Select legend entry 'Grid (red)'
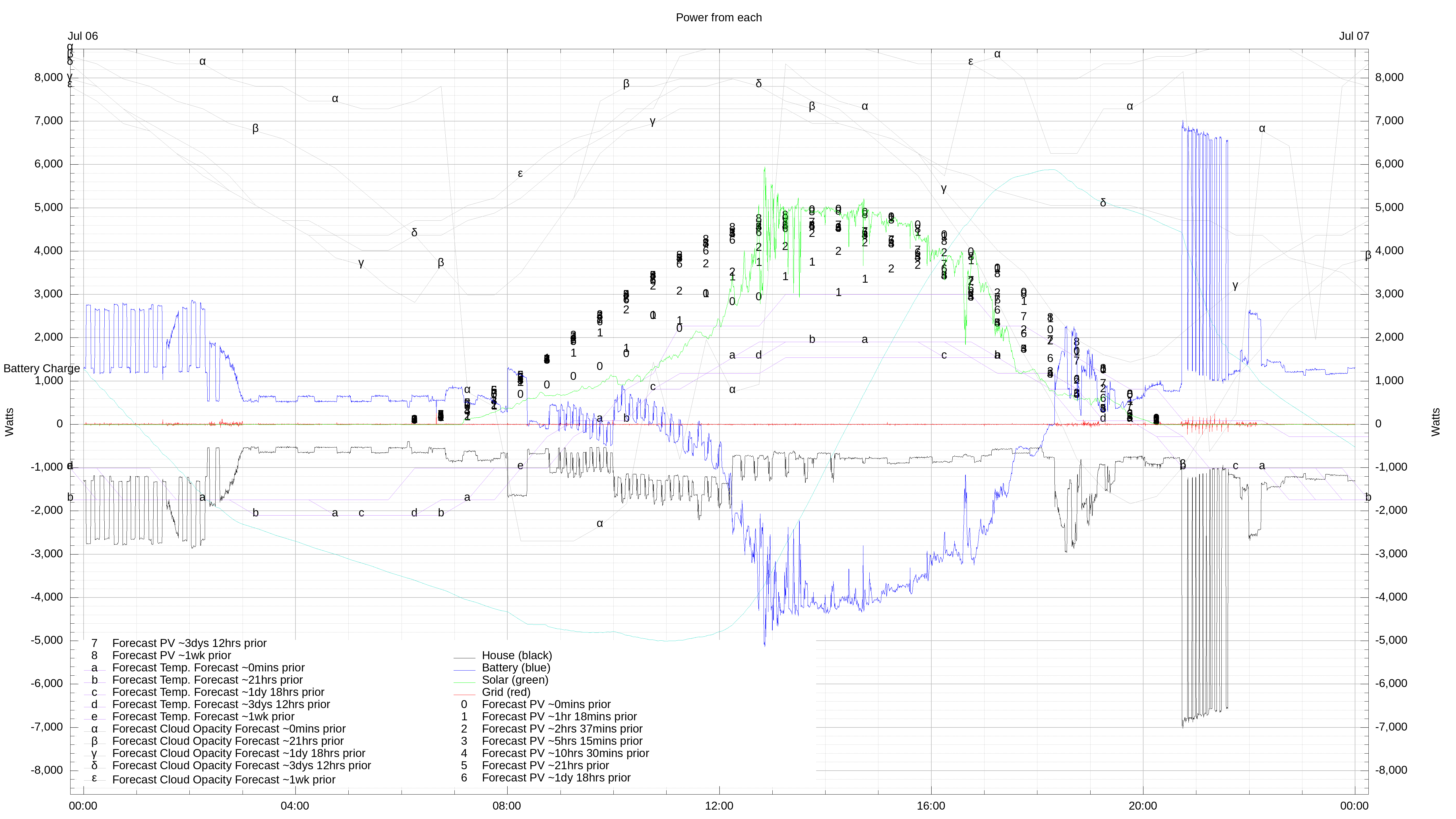Viewport: 1456px width, 819px height. tap(506, 692)
